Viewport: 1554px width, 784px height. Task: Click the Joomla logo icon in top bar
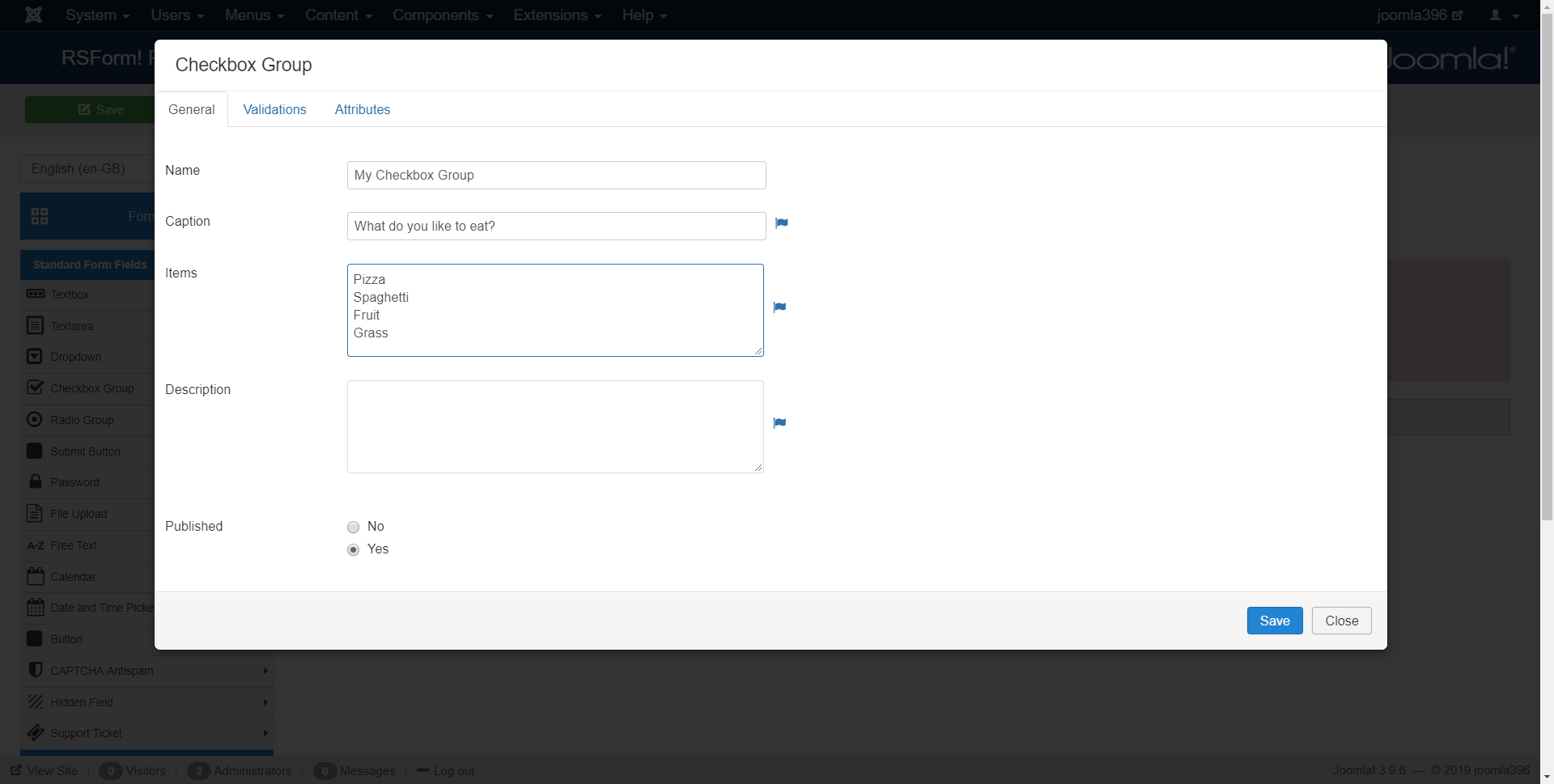[x=33, y=15]
